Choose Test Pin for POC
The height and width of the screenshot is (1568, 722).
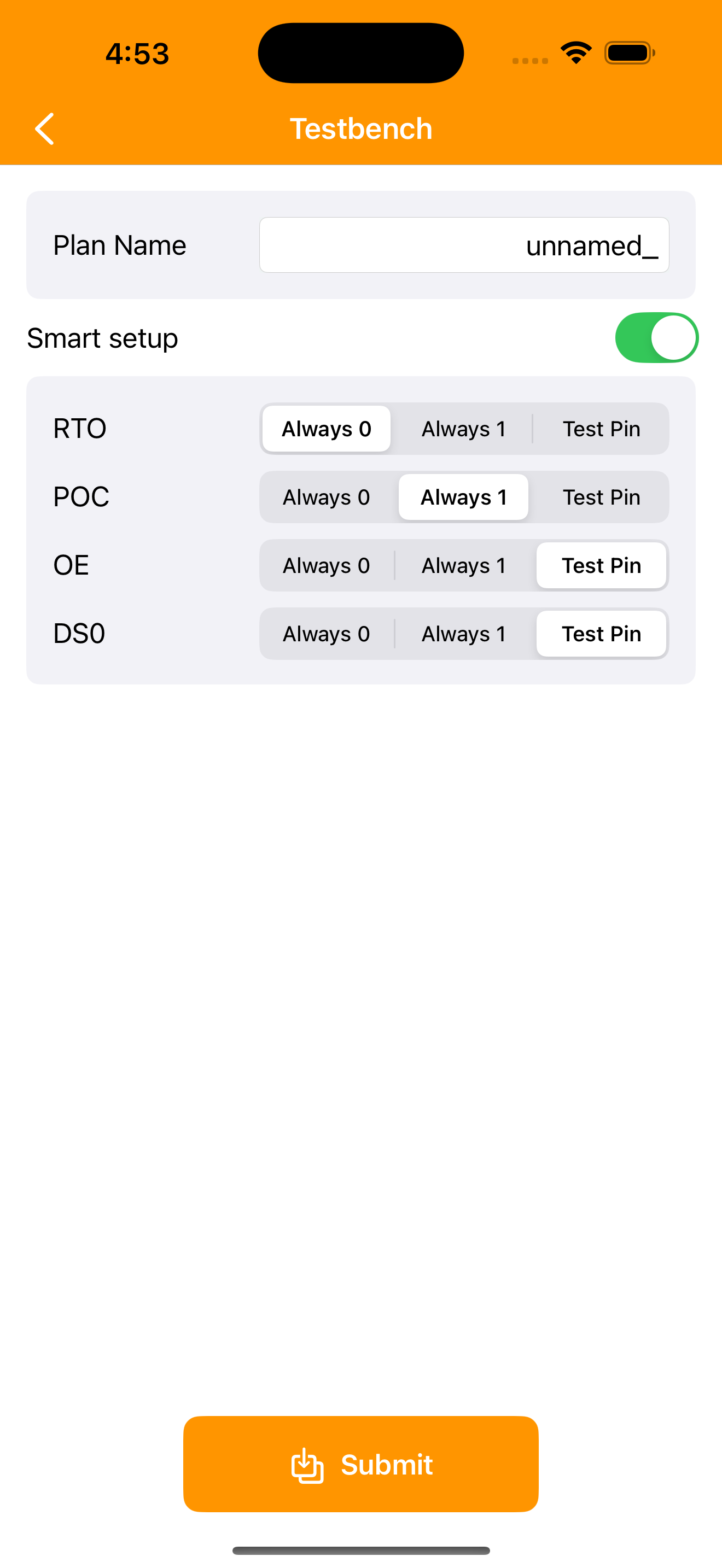pos(602,498)
